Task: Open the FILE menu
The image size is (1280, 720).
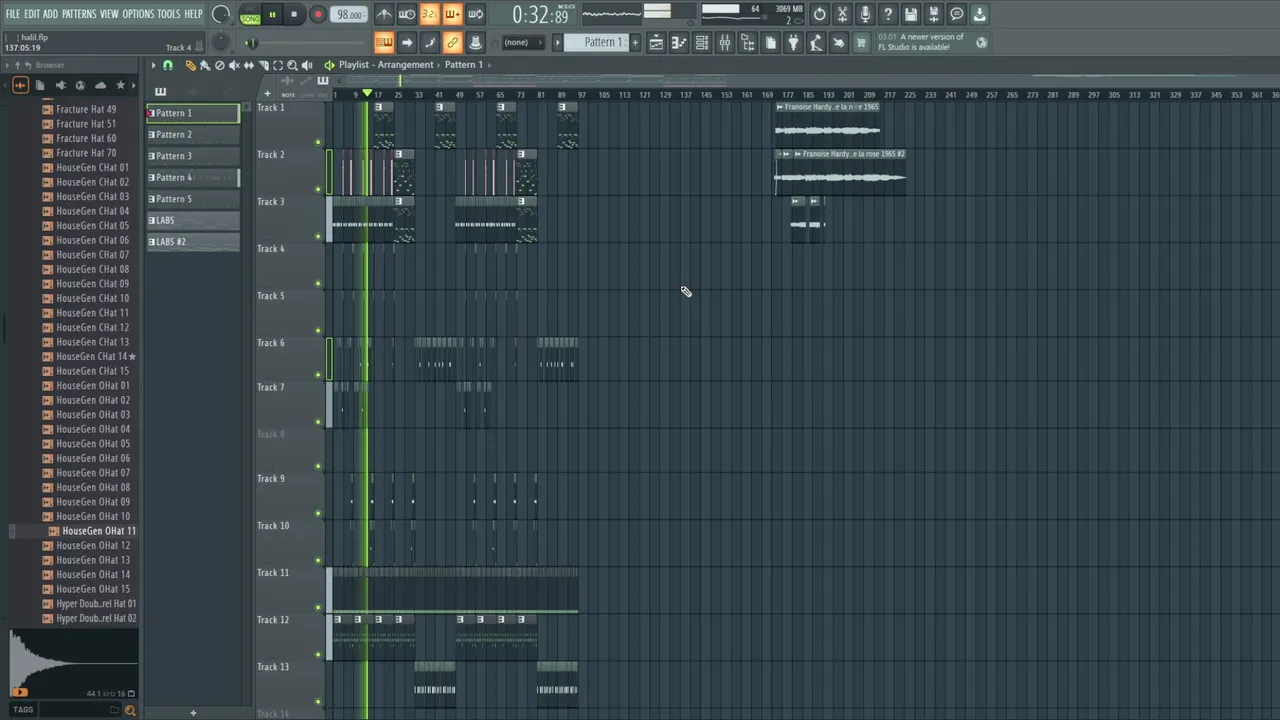Action: [13, 14]
